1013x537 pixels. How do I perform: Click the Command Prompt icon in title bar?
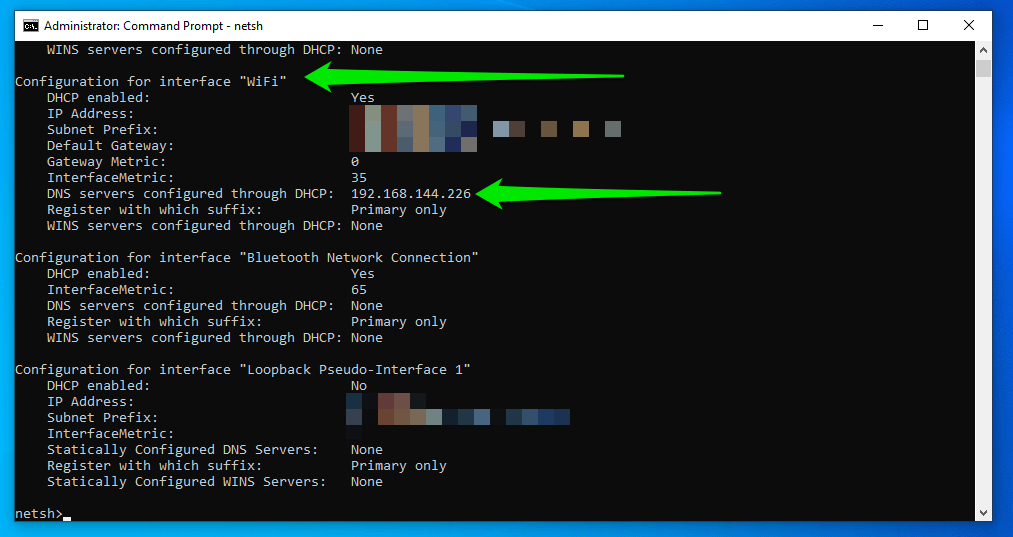pyautogui.click(x=30, y=26)
